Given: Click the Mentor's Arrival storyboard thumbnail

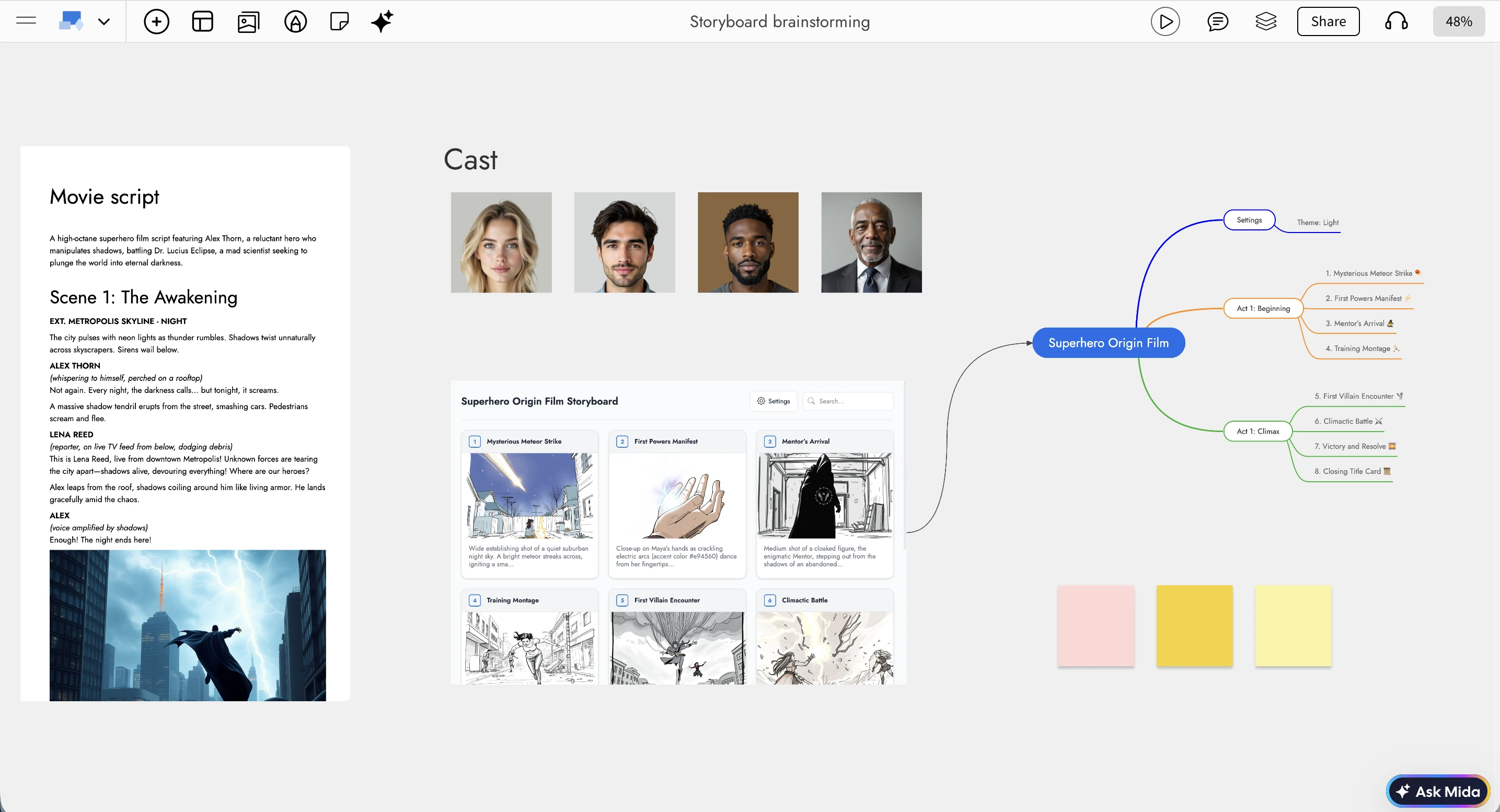Looking at the screenshot, I should [824, 495].
